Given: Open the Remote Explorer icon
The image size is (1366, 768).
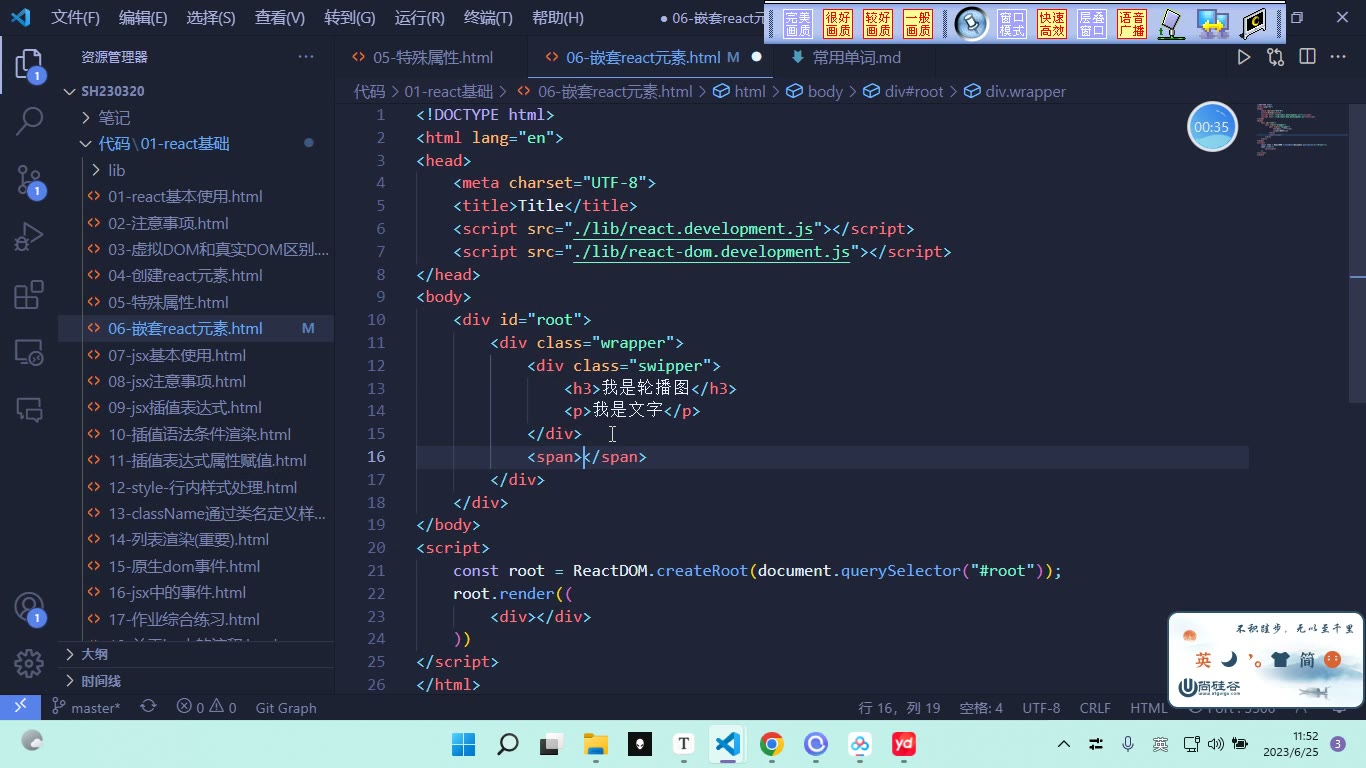Looking at the screenshot, I should 29,352.
